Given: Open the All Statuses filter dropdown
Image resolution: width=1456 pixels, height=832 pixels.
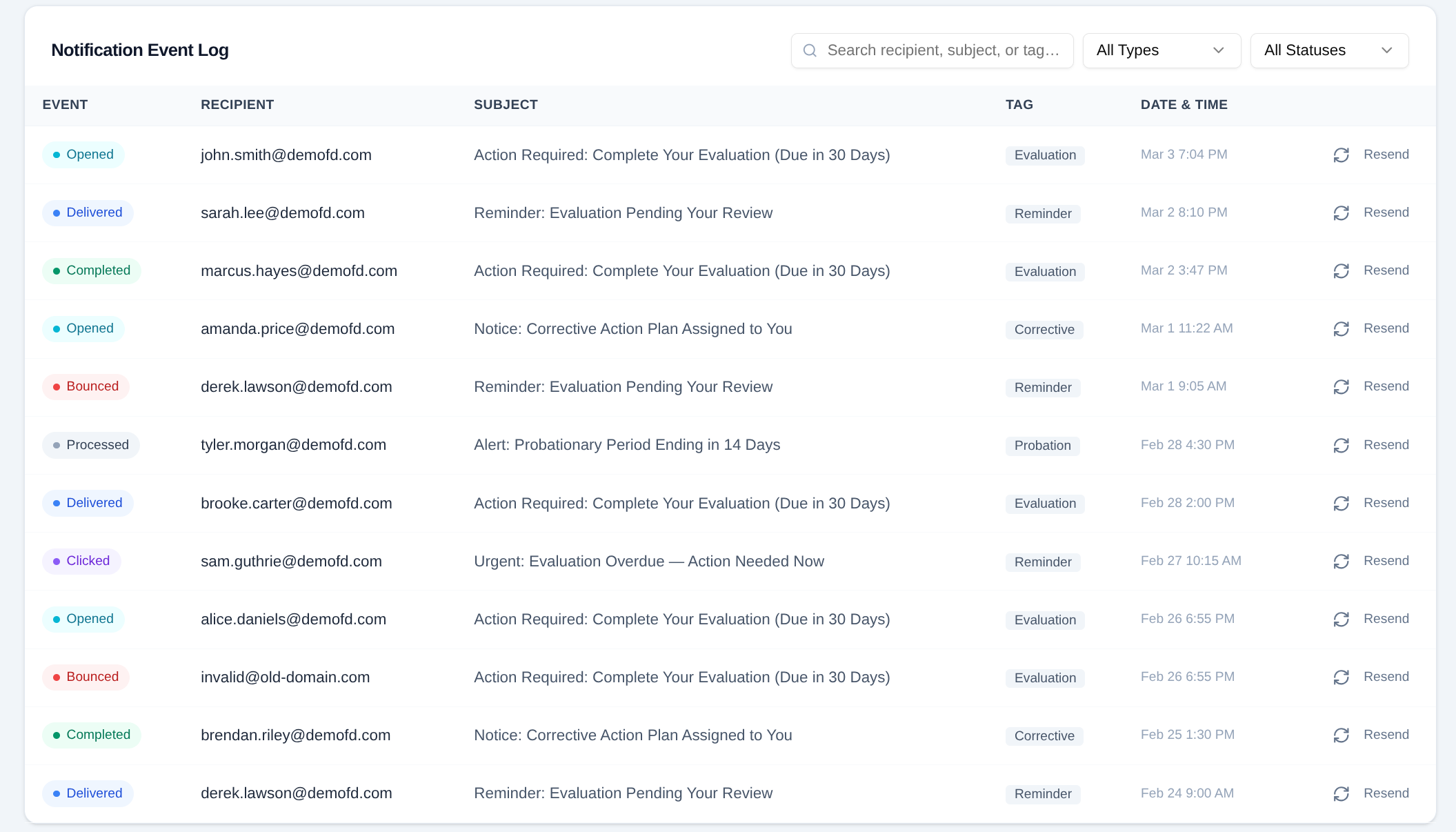Looking at the screenshot, I should [x=1329, y=50].
